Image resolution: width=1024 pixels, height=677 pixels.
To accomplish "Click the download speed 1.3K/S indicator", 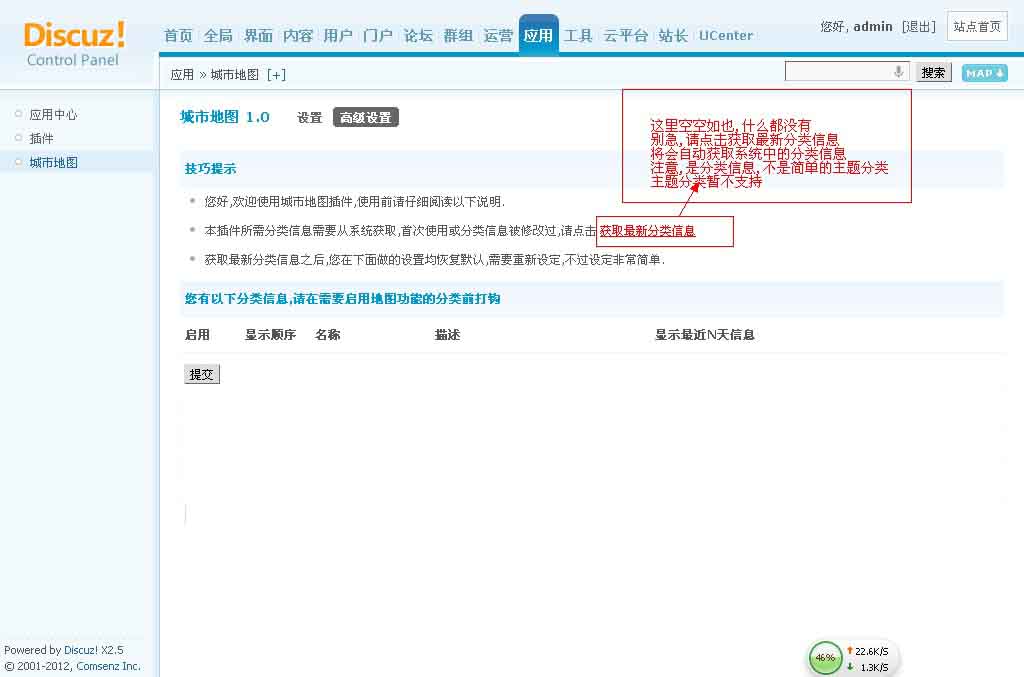I will click(868, 667).
